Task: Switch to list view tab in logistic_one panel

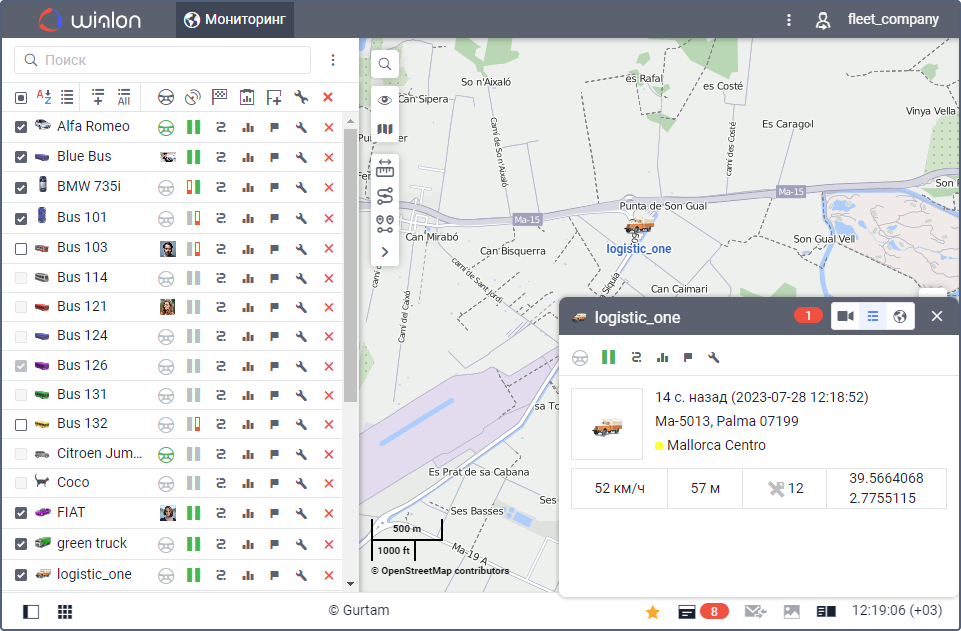Action: point(873,317)
